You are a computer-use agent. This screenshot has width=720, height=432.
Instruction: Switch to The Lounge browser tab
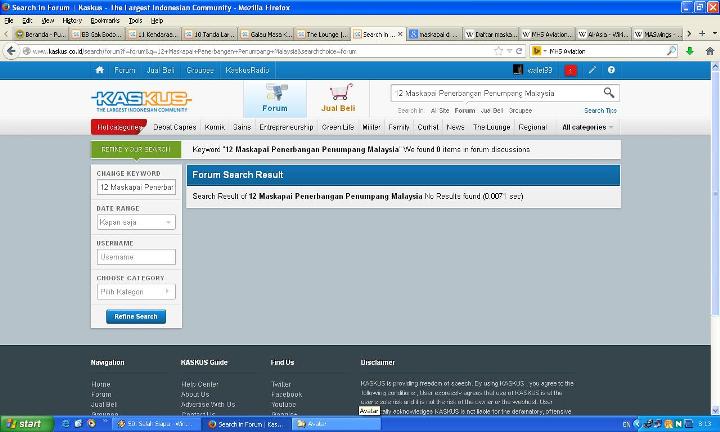pyautogui.click(x=321, y=34)
